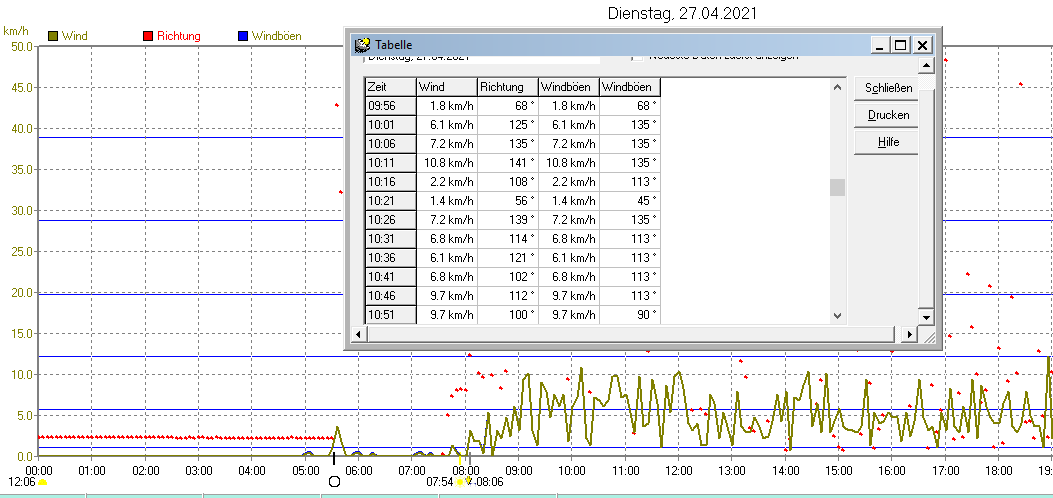Click the Tabelle dialog title bar
Viewport: 1053px width, 498px height.
tap(642, 45)
